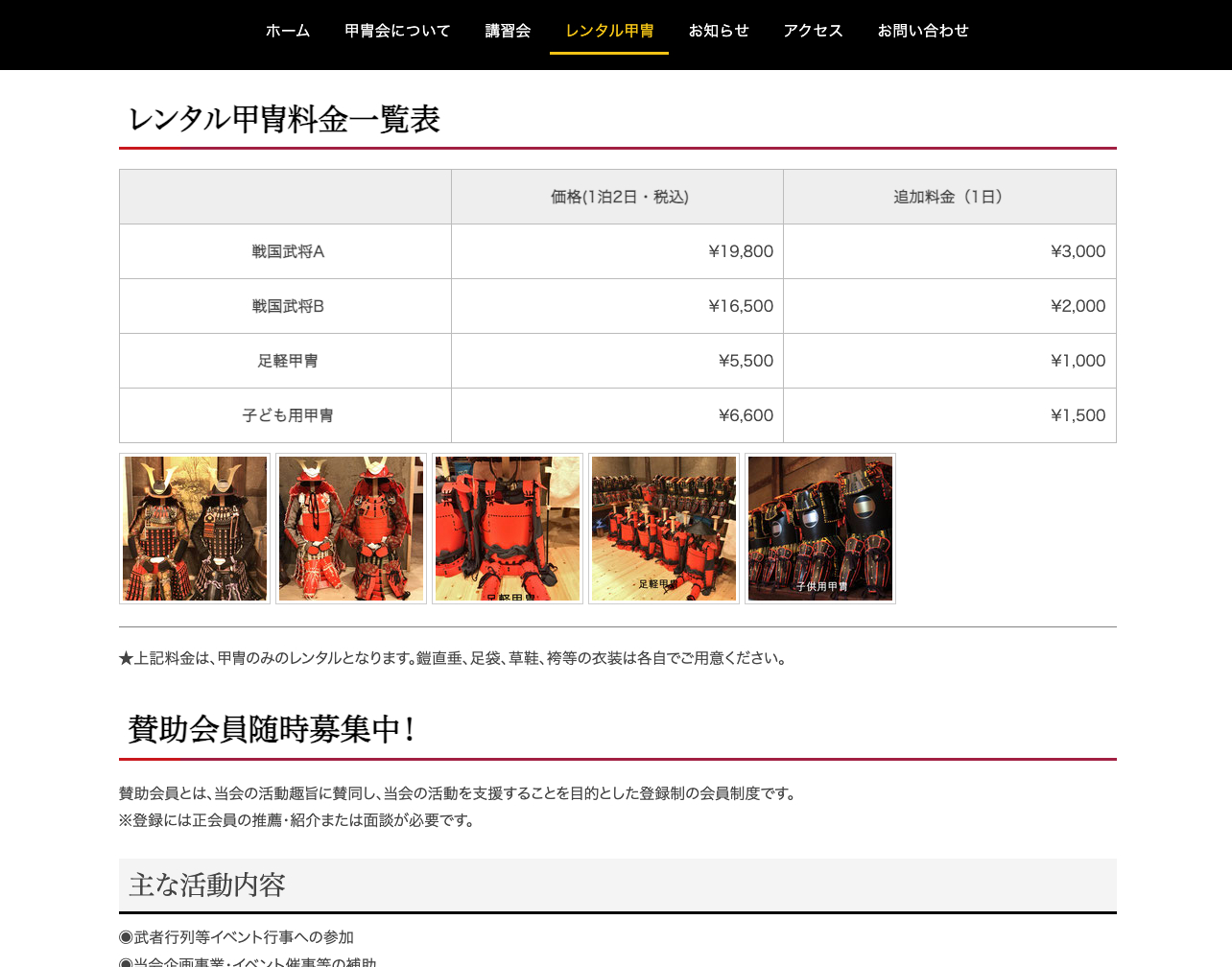Screen dimensions: 1232x967
Task: Click the ¥1,500 additional fee cell
Action: [950, 415]
